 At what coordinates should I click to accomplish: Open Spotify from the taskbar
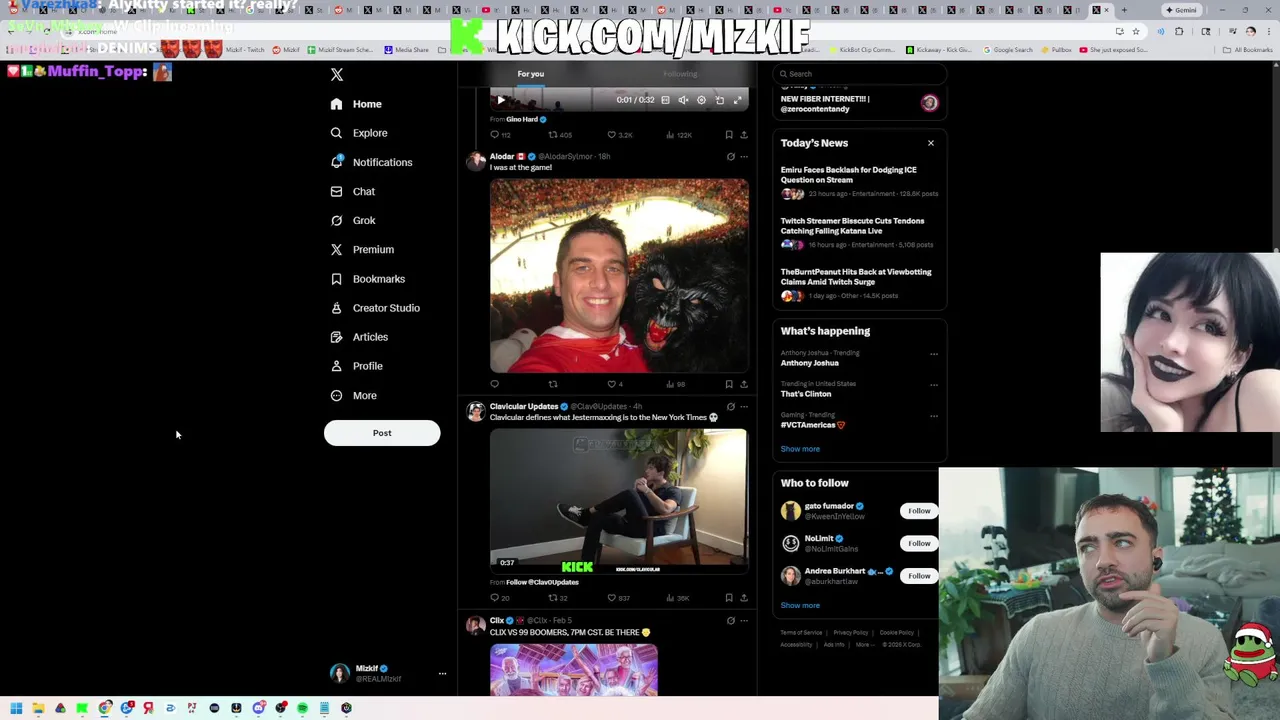[302, 708]
